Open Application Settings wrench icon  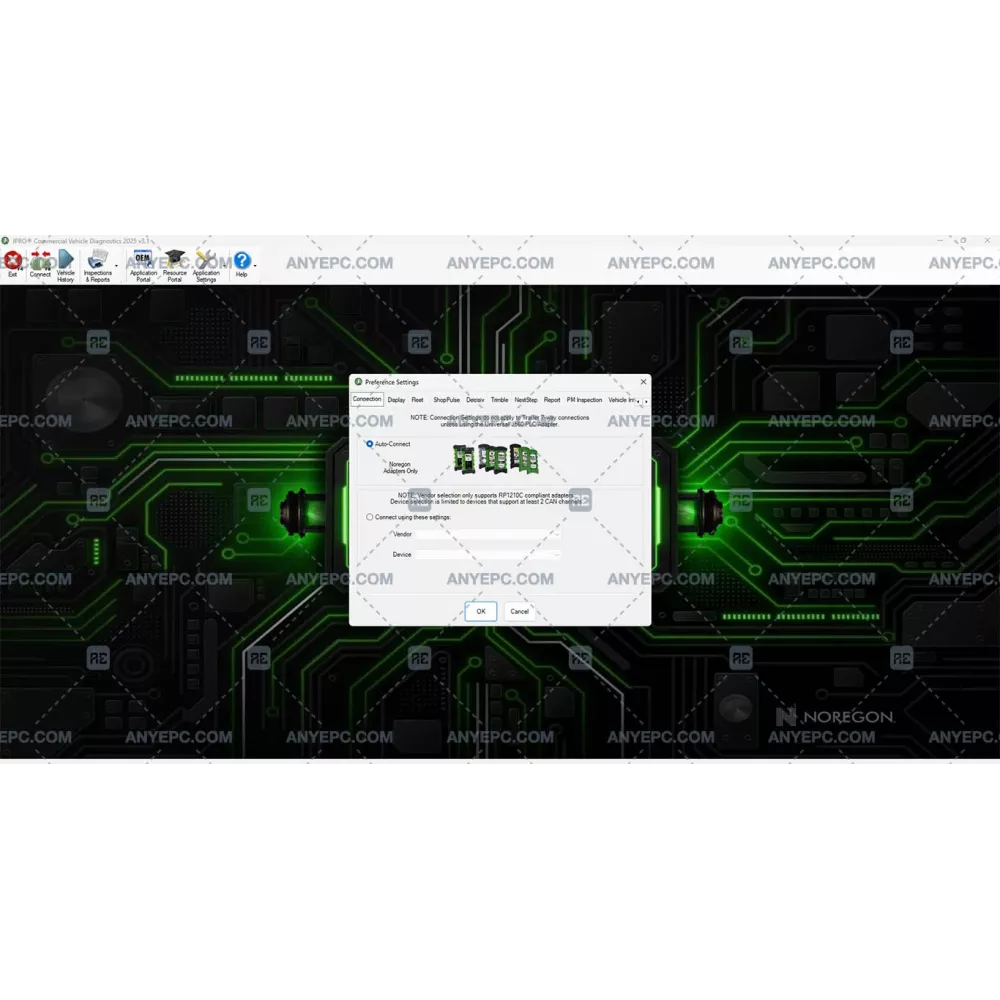(x=206, y=265)
